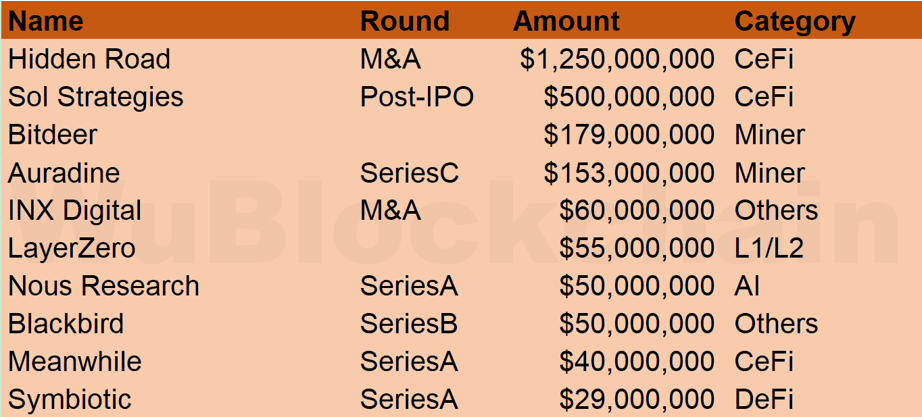This screenshot has width=922, height=417.
Task: Select the INX Digital name cell
Action: [x=75, y=211]
